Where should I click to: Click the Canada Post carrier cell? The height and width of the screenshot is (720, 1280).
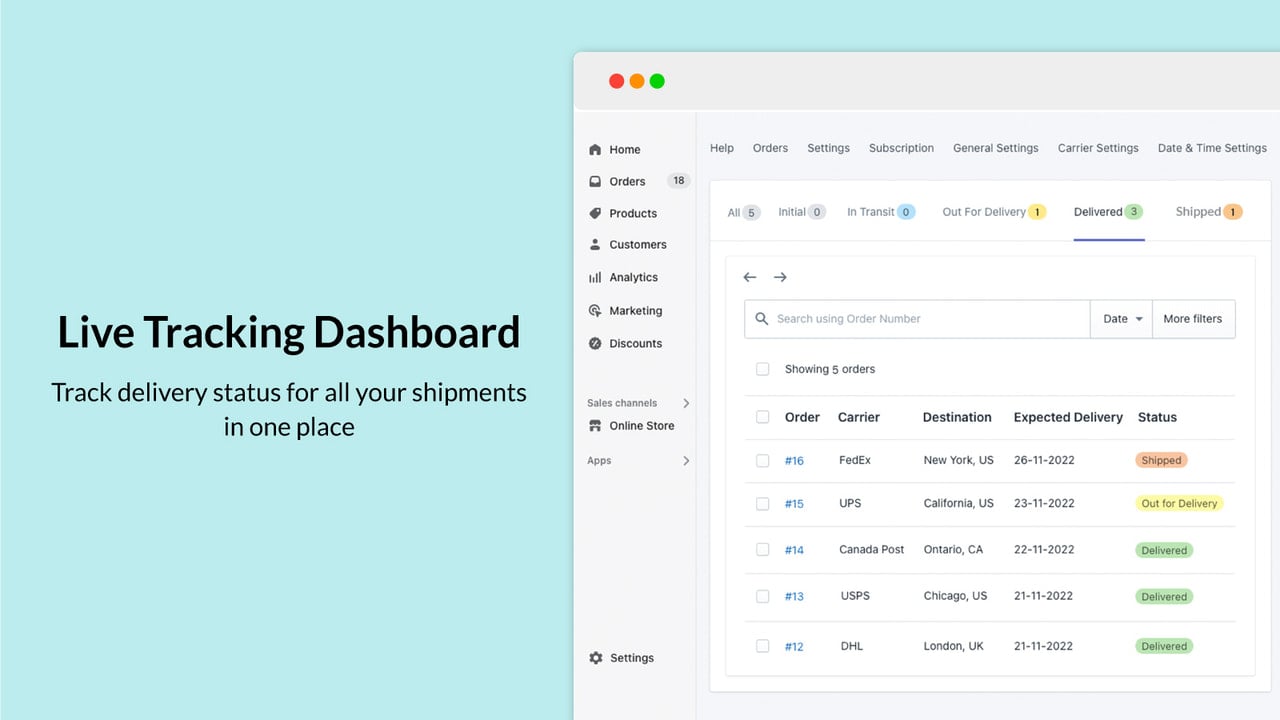coord(872,549)
